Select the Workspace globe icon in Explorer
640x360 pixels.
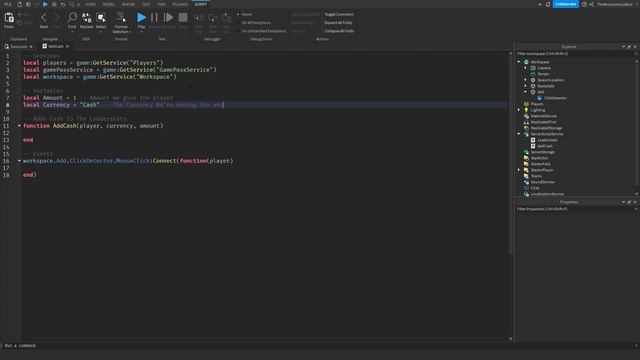(526, 62)
